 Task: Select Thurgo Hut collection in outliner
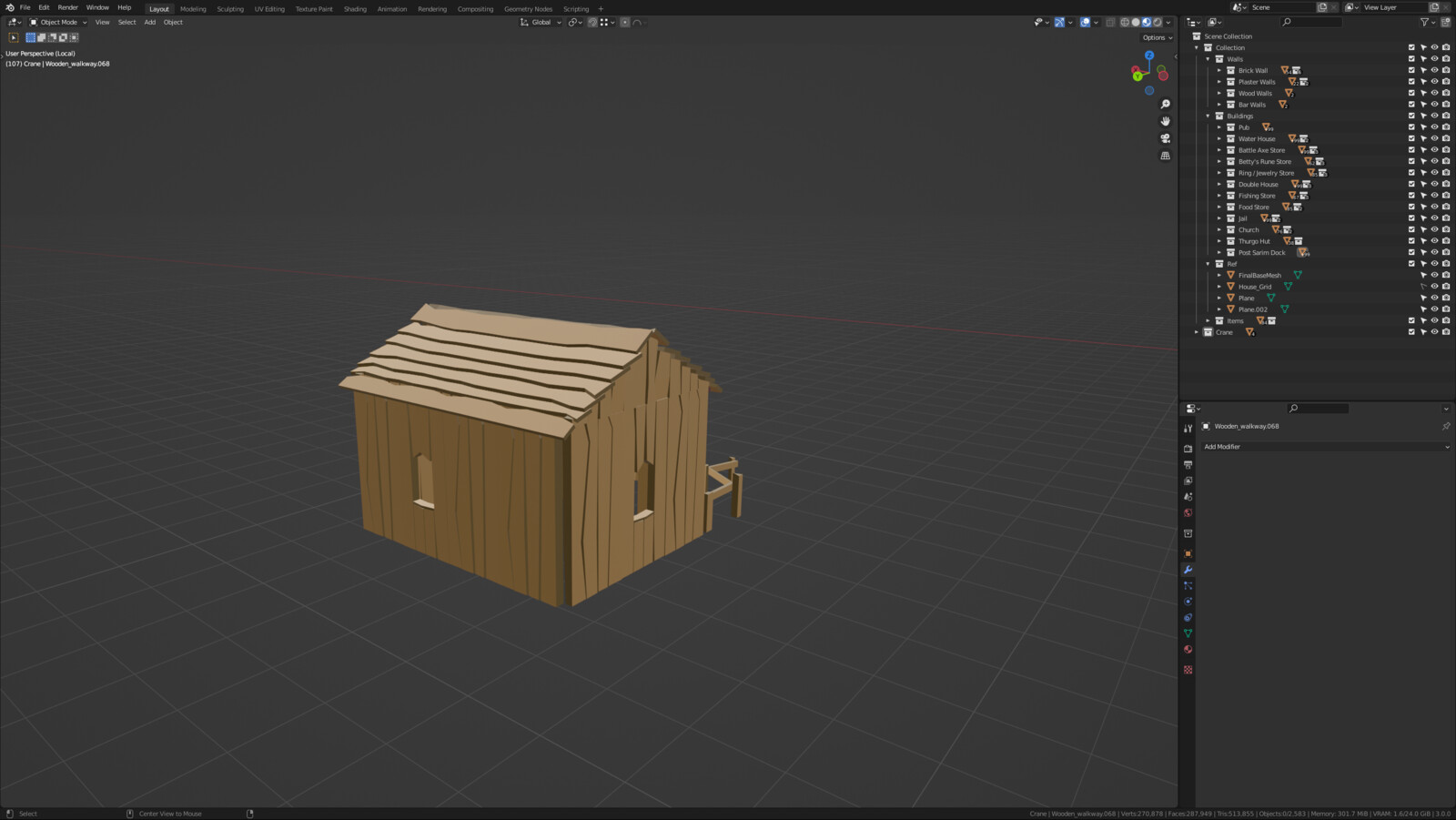pos(1254,241)
